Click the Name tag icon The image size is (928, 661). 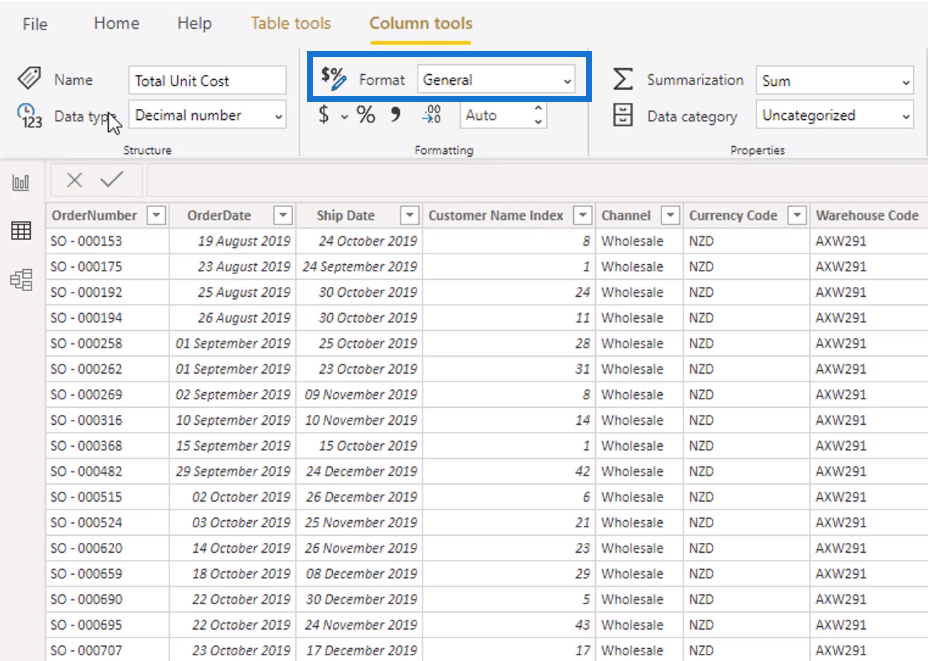tap(28, 78)
